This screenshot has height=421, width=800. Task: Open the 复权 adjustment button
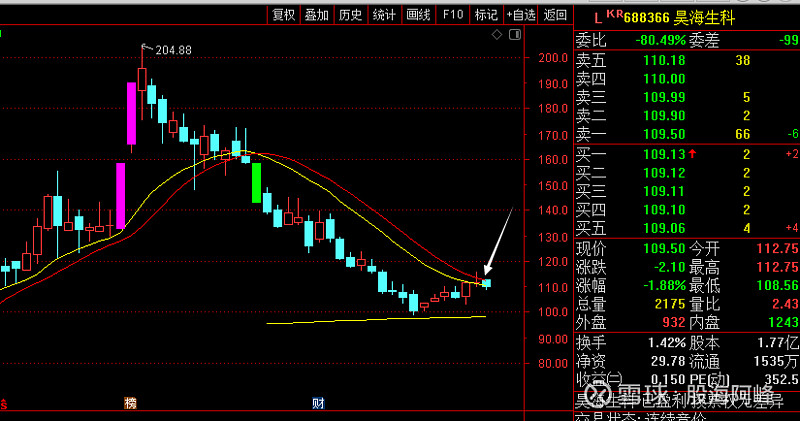(284, 15)
